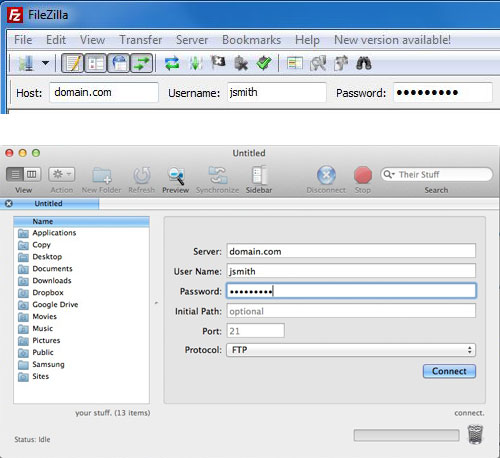Open filename filters icon in FileZilla
The height and width of the screenshot is (458, 500).
[294, 63]
